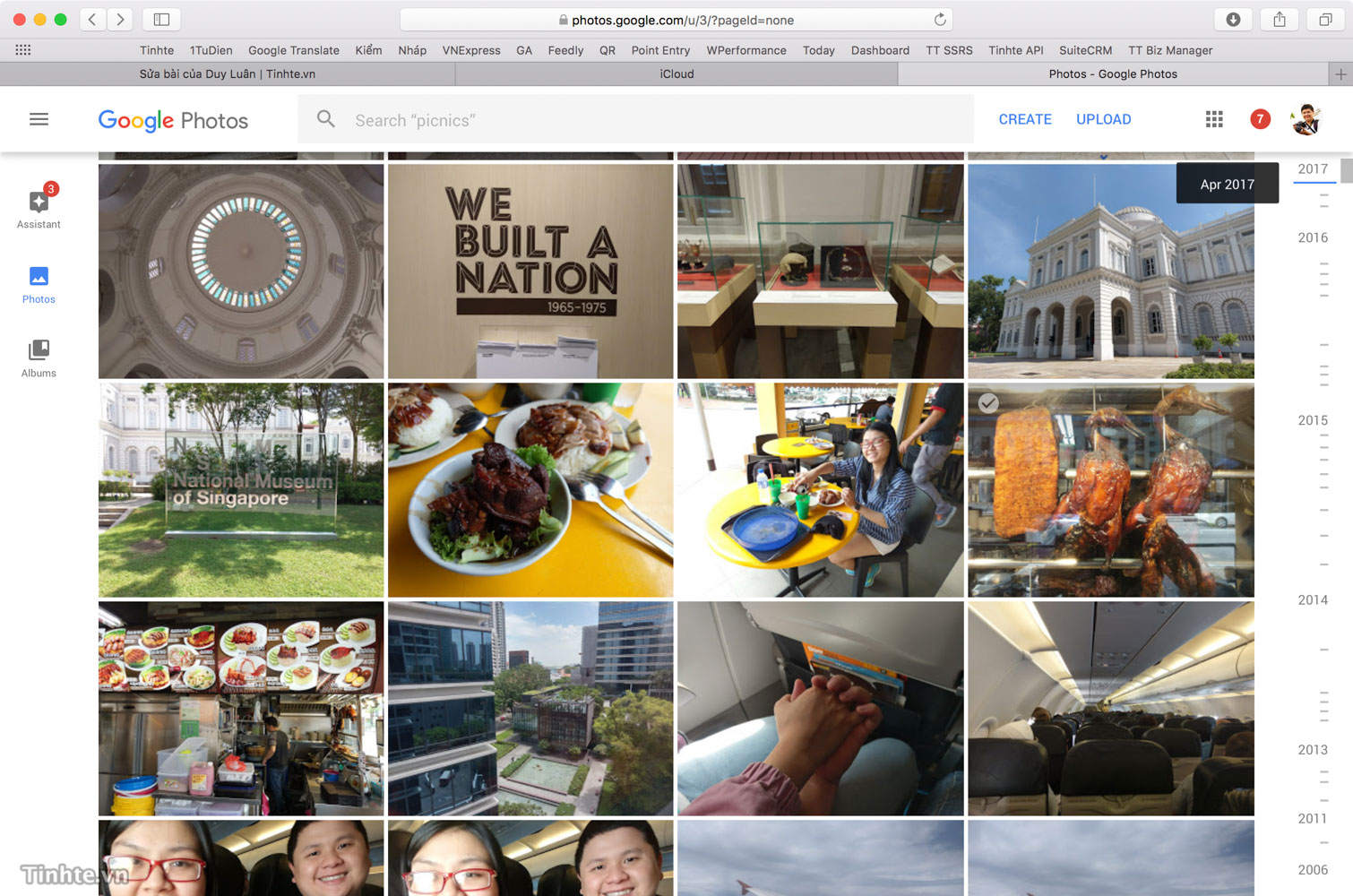Viewport: 1353px width, 896px height.
Task: Open the museum display case photo
Action: 821,271
